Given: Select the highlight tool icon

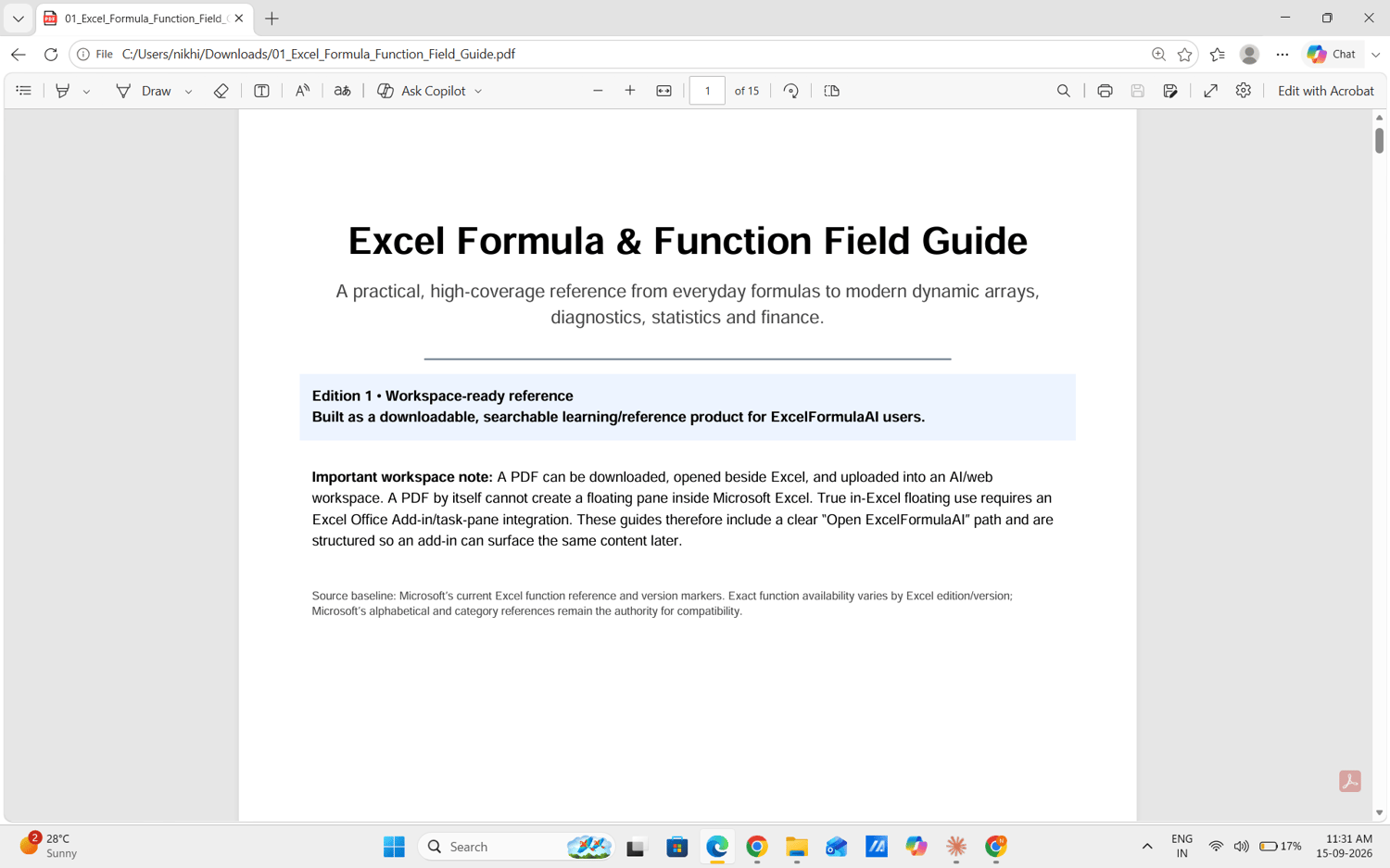Looking at the screenshot, I should click(x=62, y=91).
